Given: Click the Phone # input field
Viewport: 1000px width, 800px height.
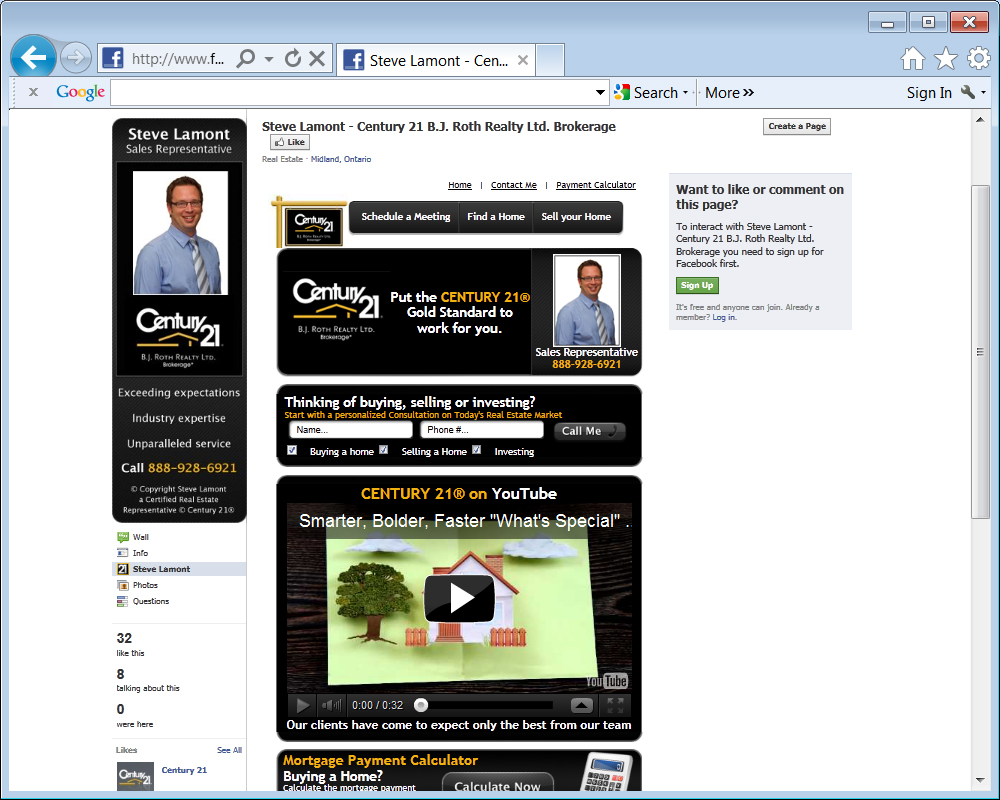Looking at the screenshot, I should pyautogui.click(x=482, y=430).
